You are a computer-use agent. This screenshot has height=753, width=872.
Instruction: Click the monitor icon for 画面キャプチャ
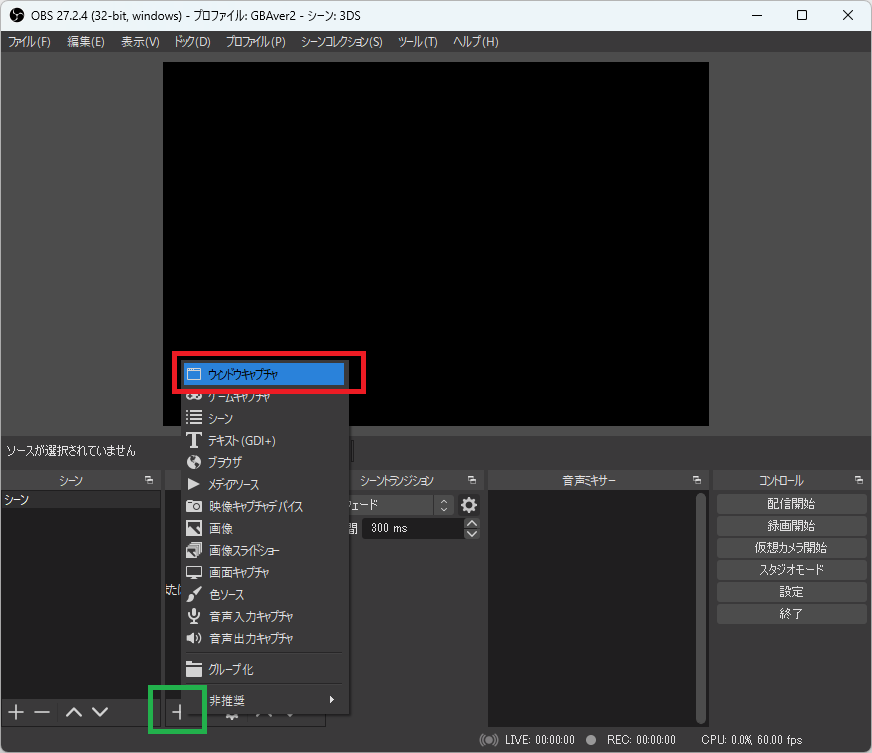tap(194, 572)
